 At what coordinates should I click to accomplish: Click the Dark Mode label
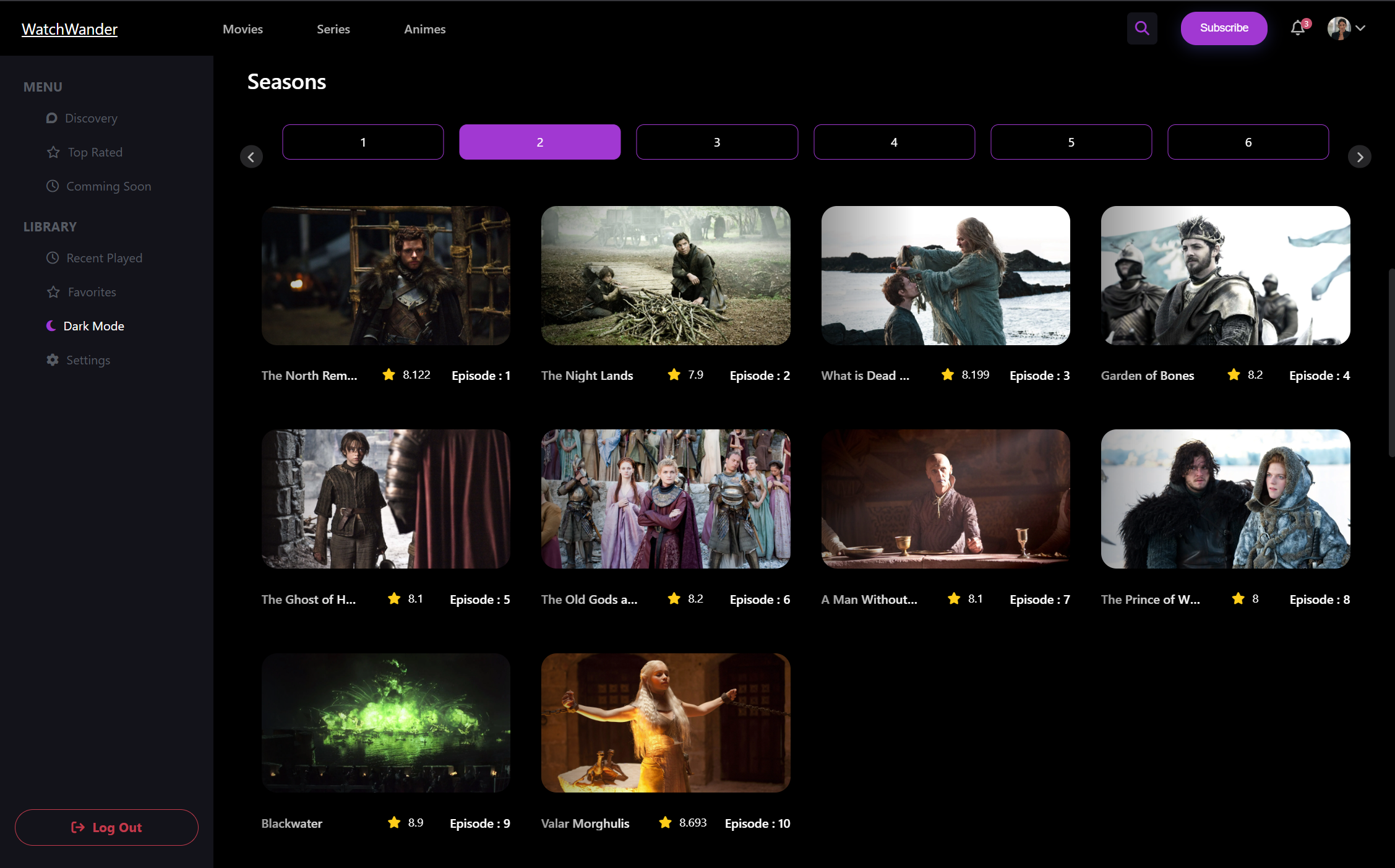[94, 326]
